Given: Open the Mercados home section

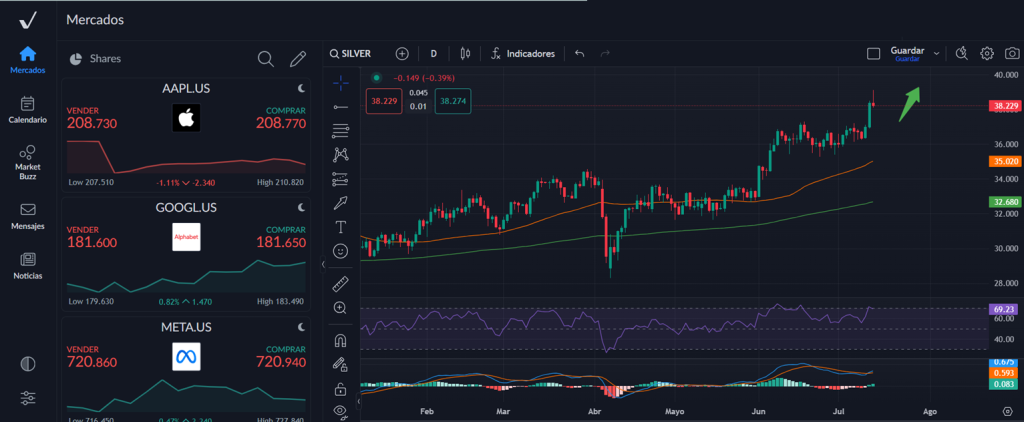Looking at the screenshot, I should point(27,60).
